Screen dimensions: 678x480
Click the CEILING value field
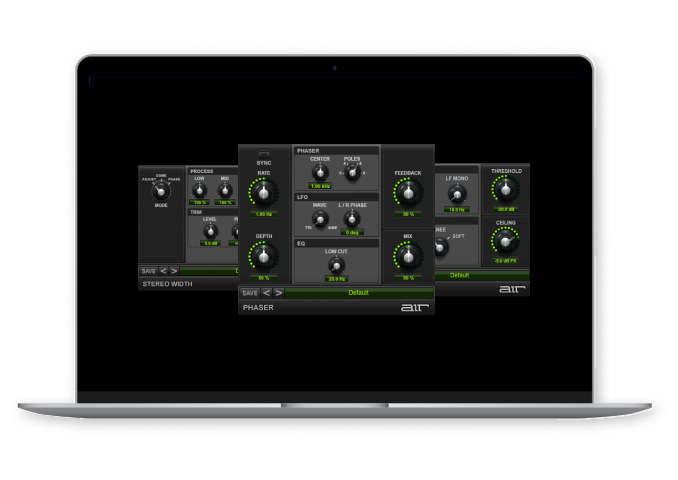tap(505, 260)
